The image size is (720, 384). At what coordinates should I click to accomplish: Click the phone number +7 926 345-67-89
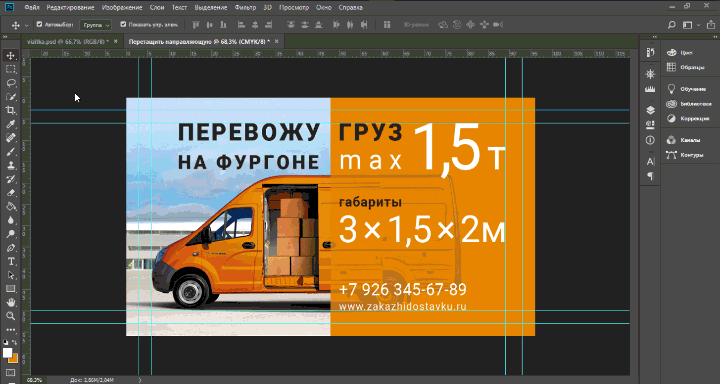[402, 289]
